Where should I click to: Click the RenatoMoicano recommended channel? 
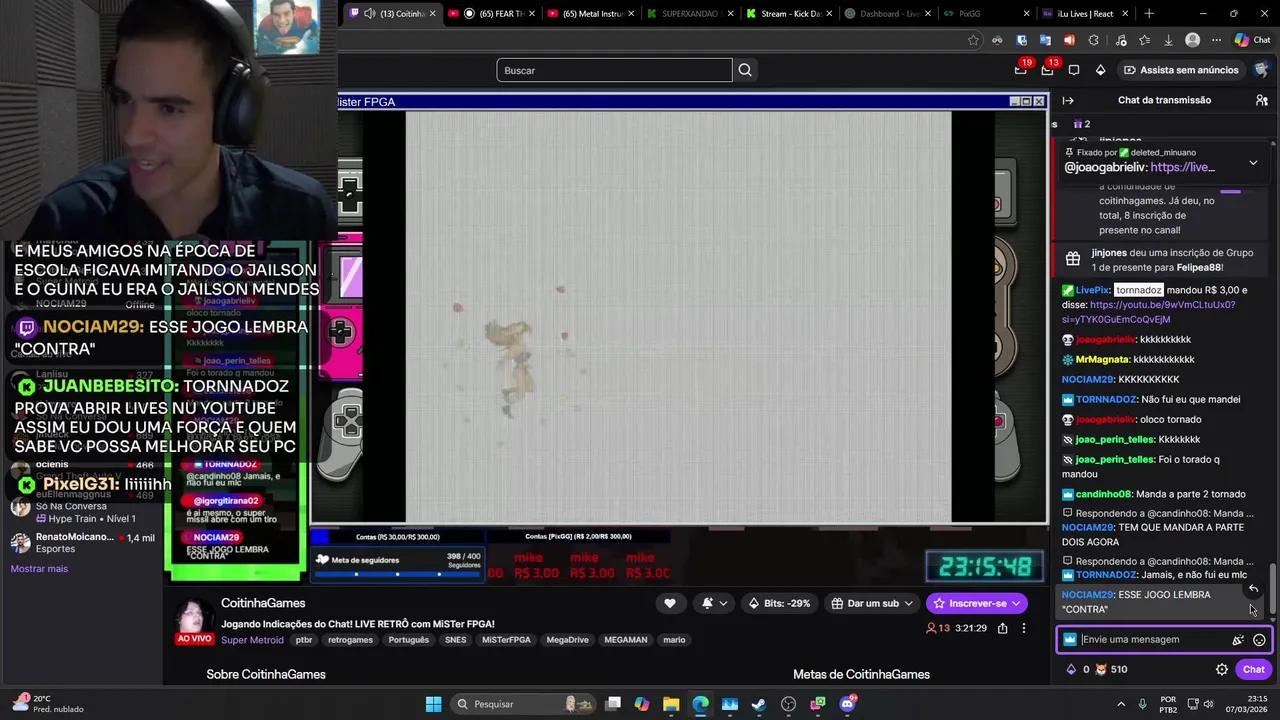point(82,543)
